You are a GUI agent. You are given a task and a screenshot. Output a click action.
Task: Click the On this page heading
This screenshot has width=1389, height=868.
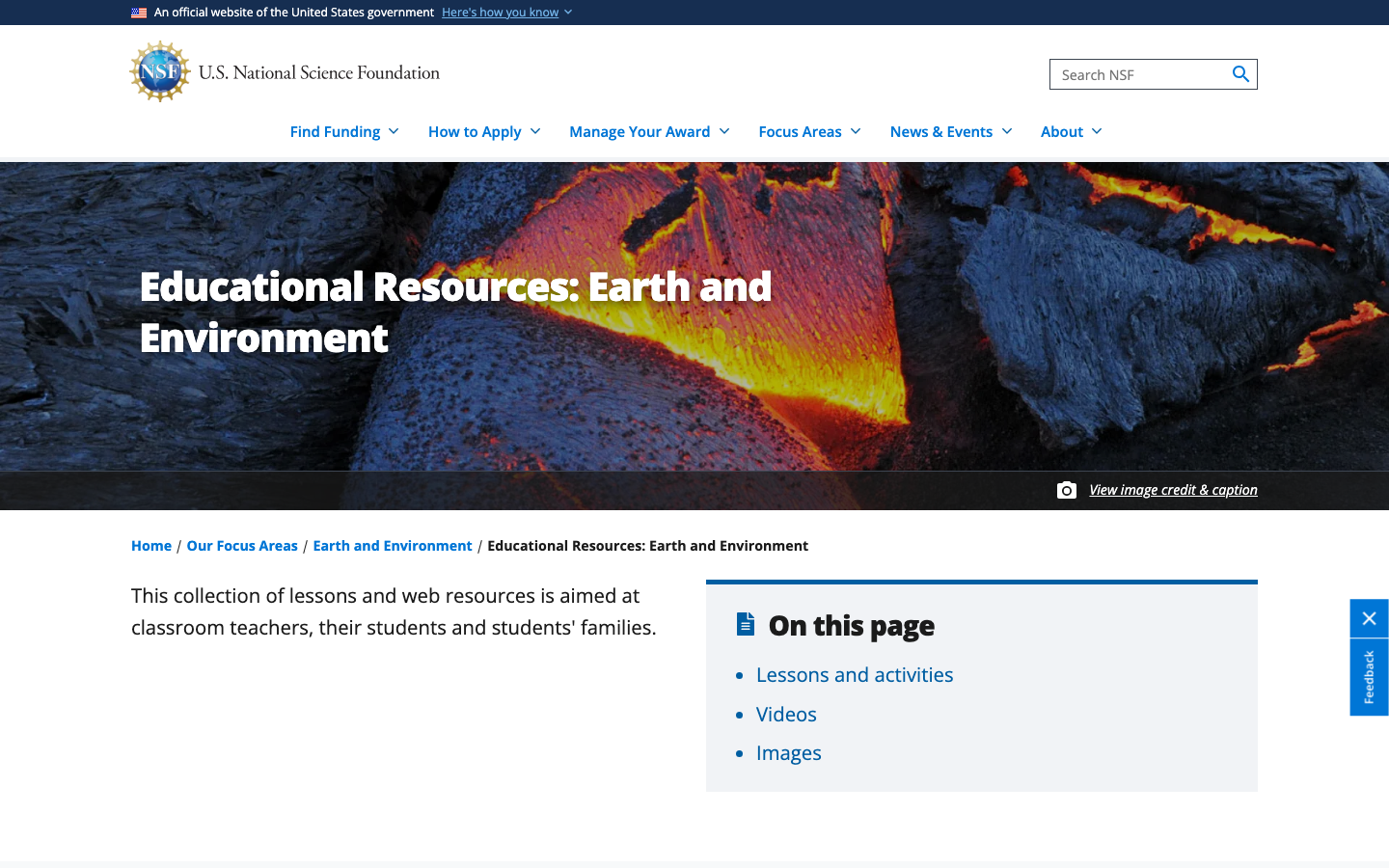click(x=852, y=626)
